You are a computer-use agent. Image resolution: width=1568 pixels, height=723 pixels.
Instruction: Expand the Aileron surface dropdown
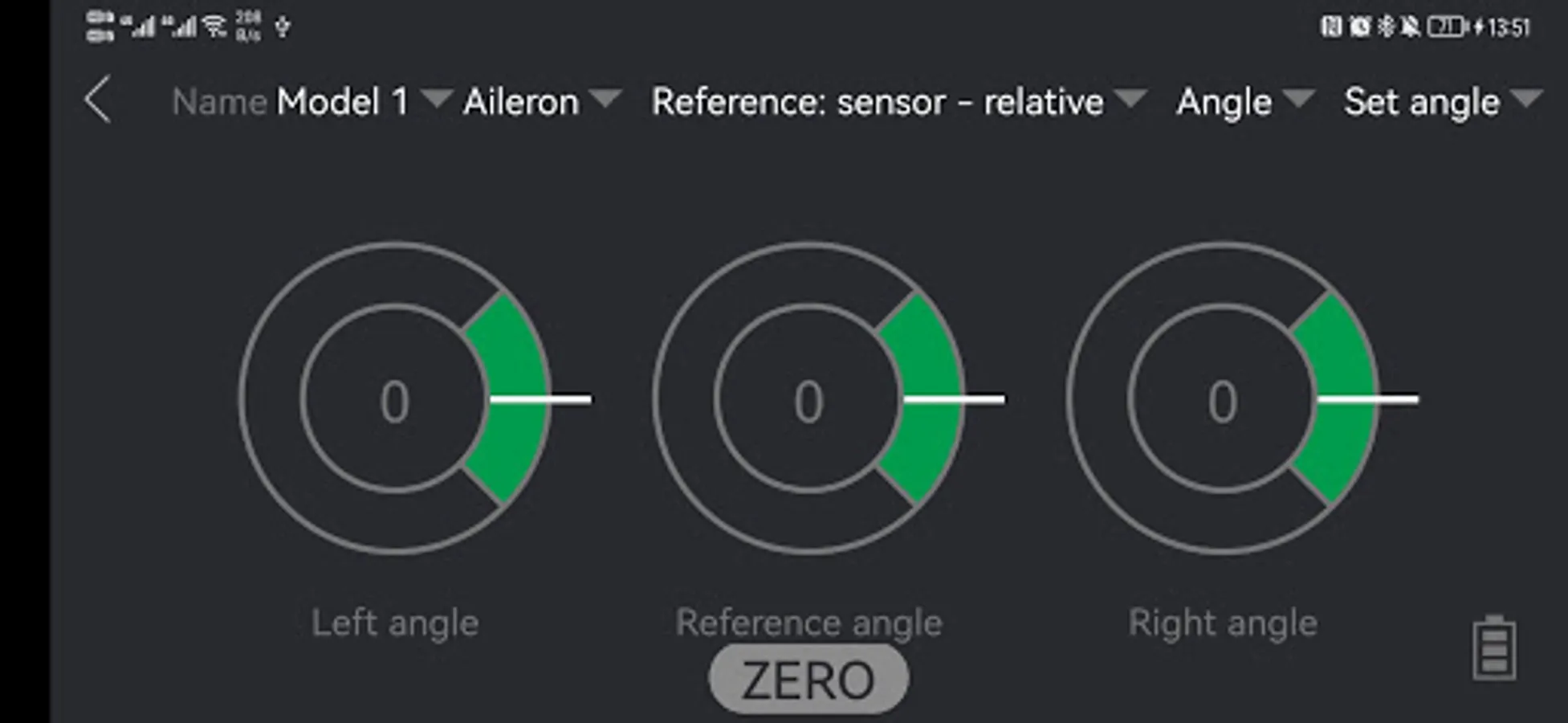(542, 102)
